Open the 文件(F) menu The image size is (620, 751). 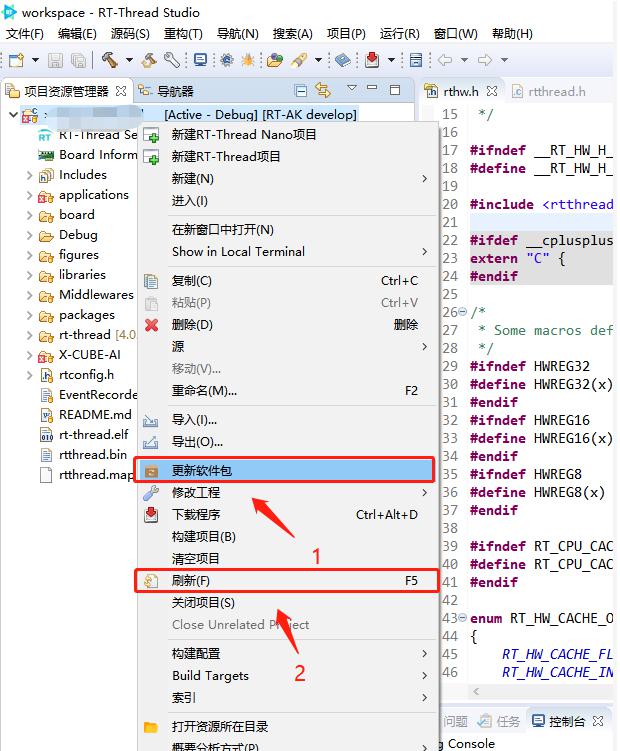pyautogui.click(x=24, y=34)
